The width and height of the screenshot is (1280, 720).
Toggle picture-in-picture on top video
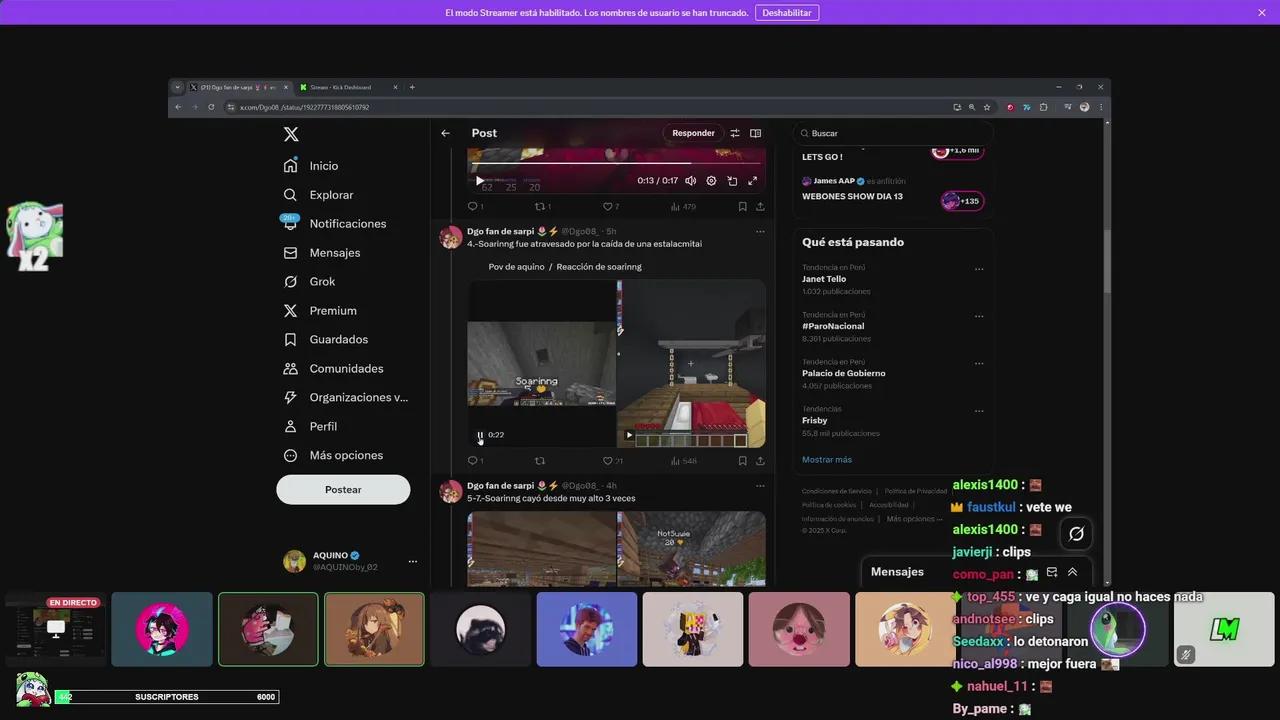click(732, 181)
